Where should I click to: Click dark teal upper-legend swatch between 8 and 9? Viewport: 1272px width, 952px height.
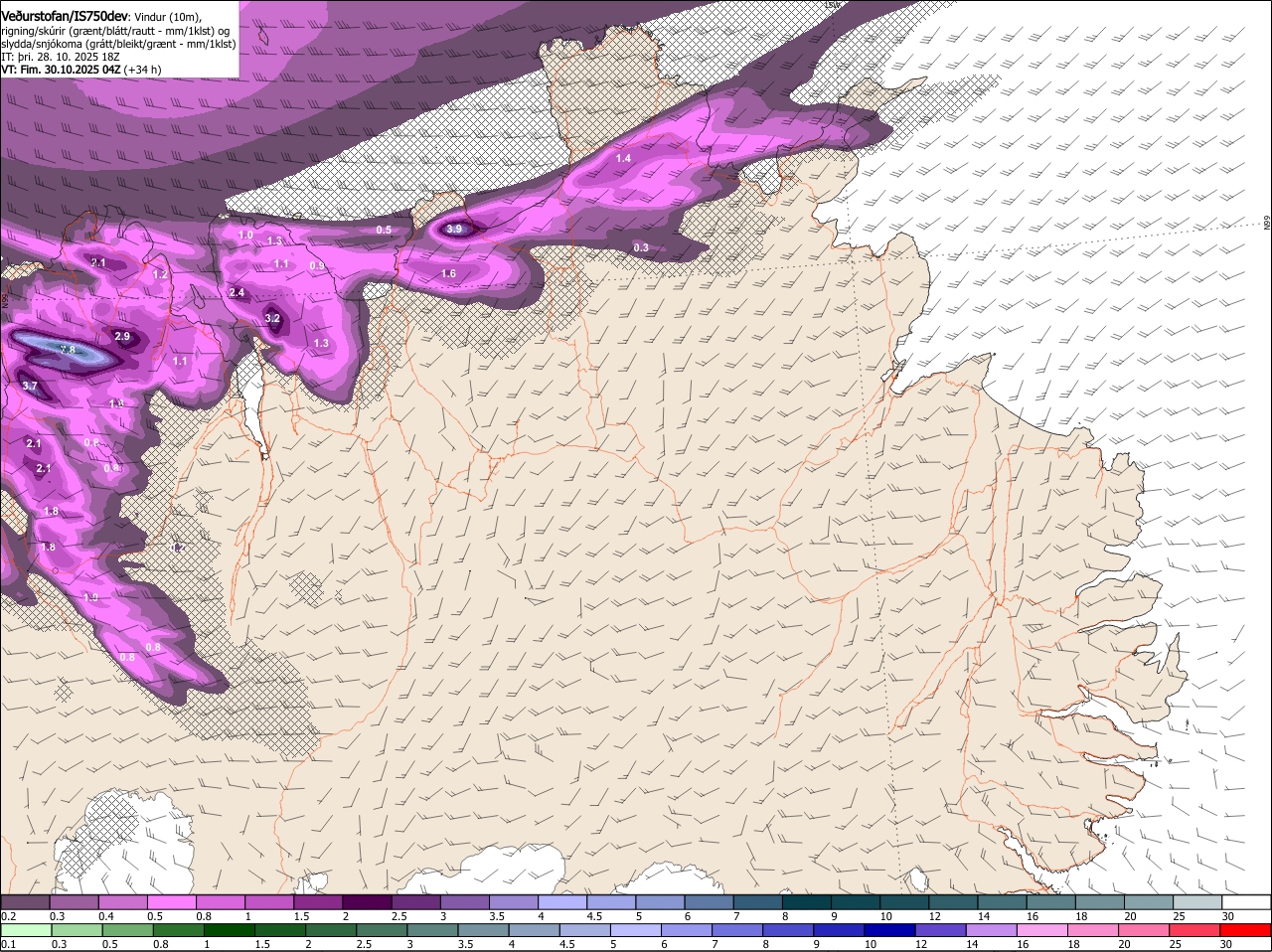click(x=806, y=901)
